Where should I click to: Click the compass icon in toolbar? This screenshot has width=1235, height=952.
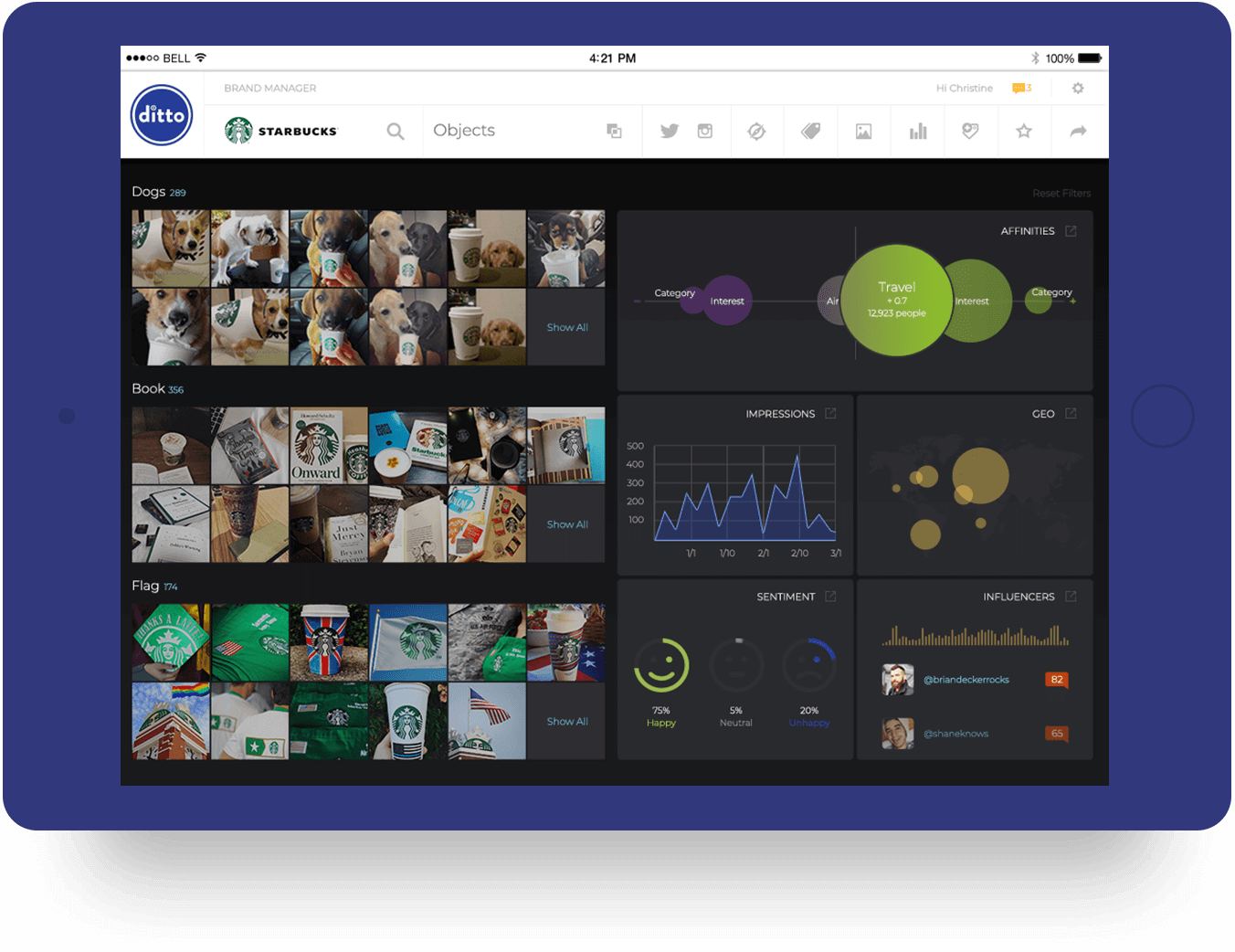[756, 132]
